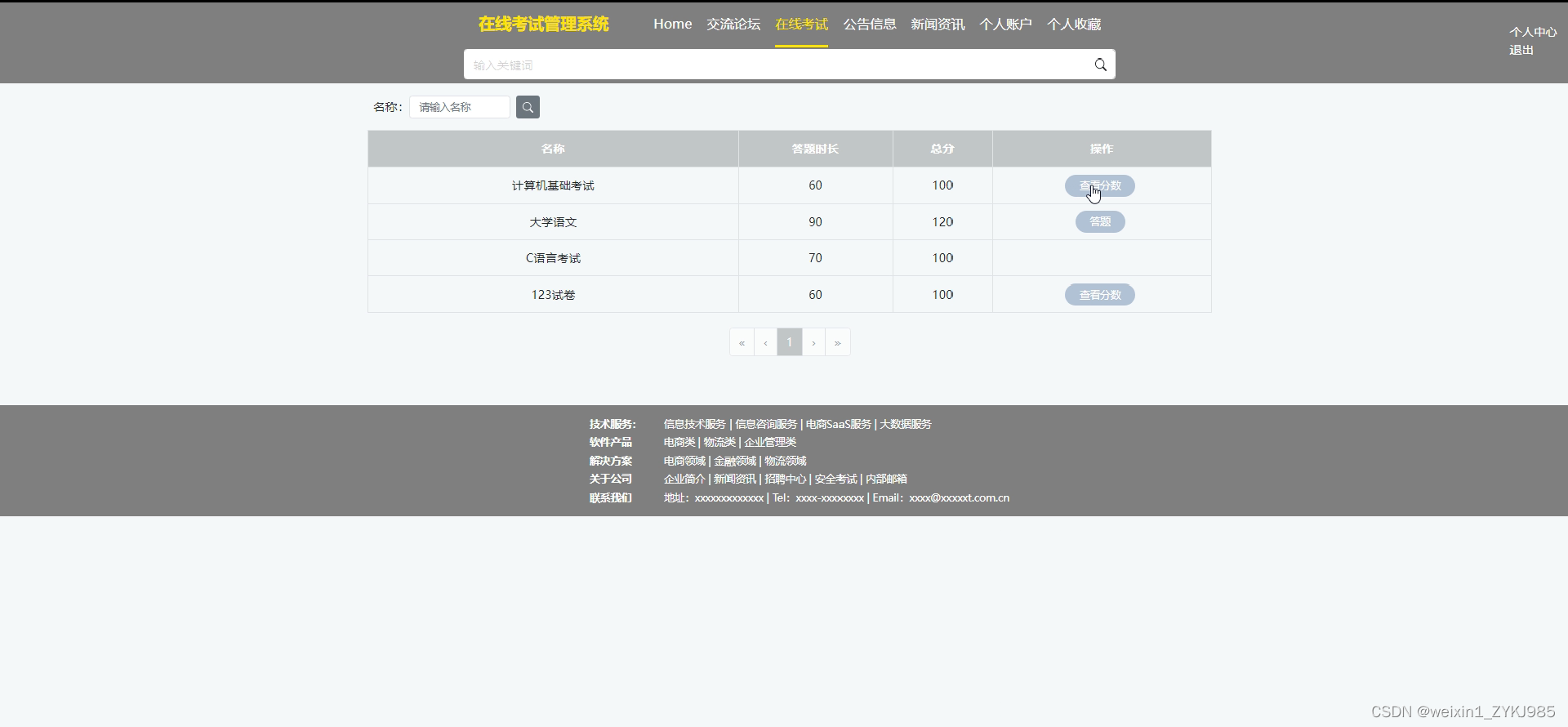
Task: Go to next page using › arrow
Action: [813, 342]
